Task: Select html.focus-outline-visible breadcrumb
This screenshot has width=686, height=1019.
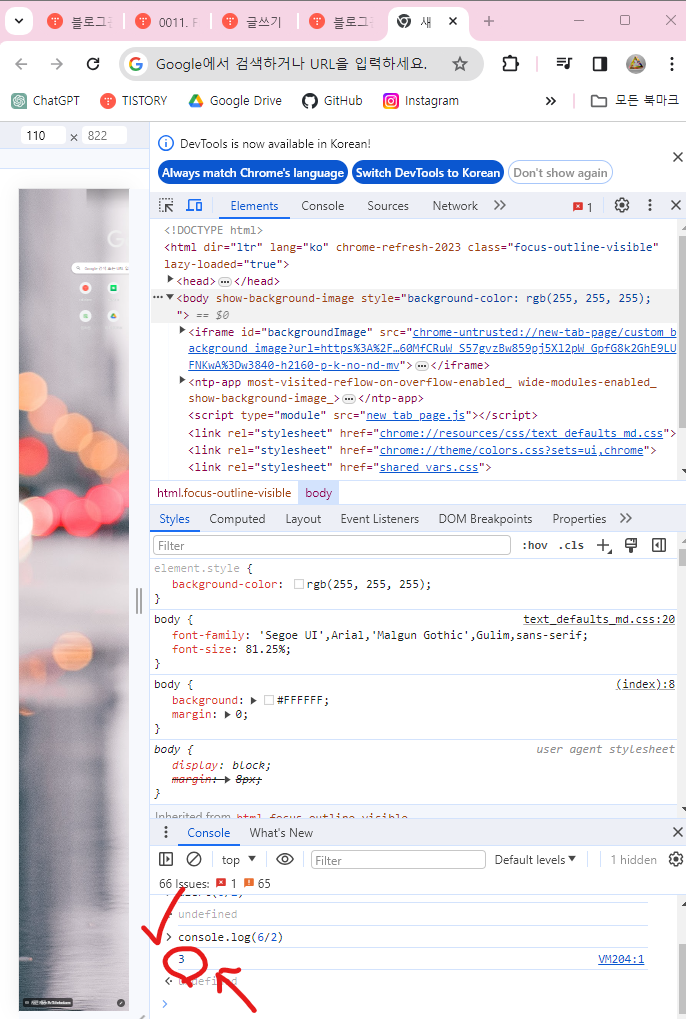Action: [x=224, y=493]
